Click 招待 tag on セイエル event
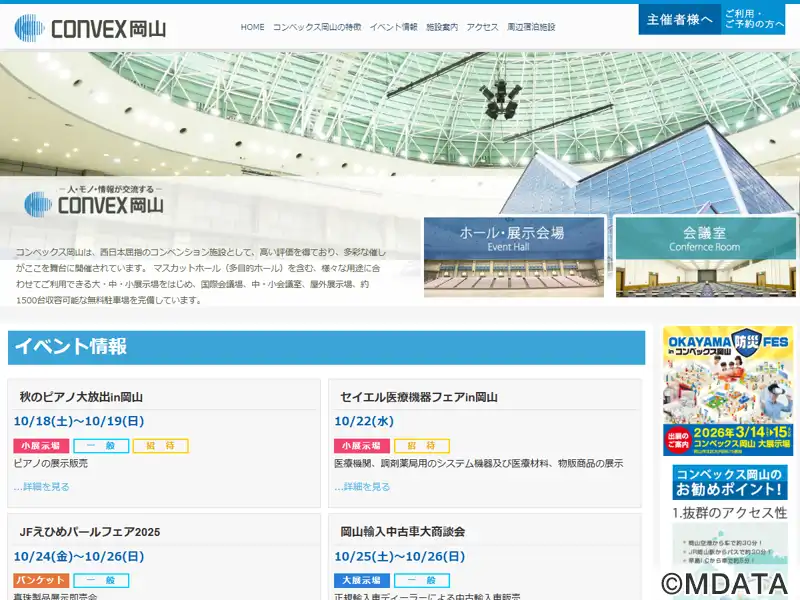 tap(422, 446)
